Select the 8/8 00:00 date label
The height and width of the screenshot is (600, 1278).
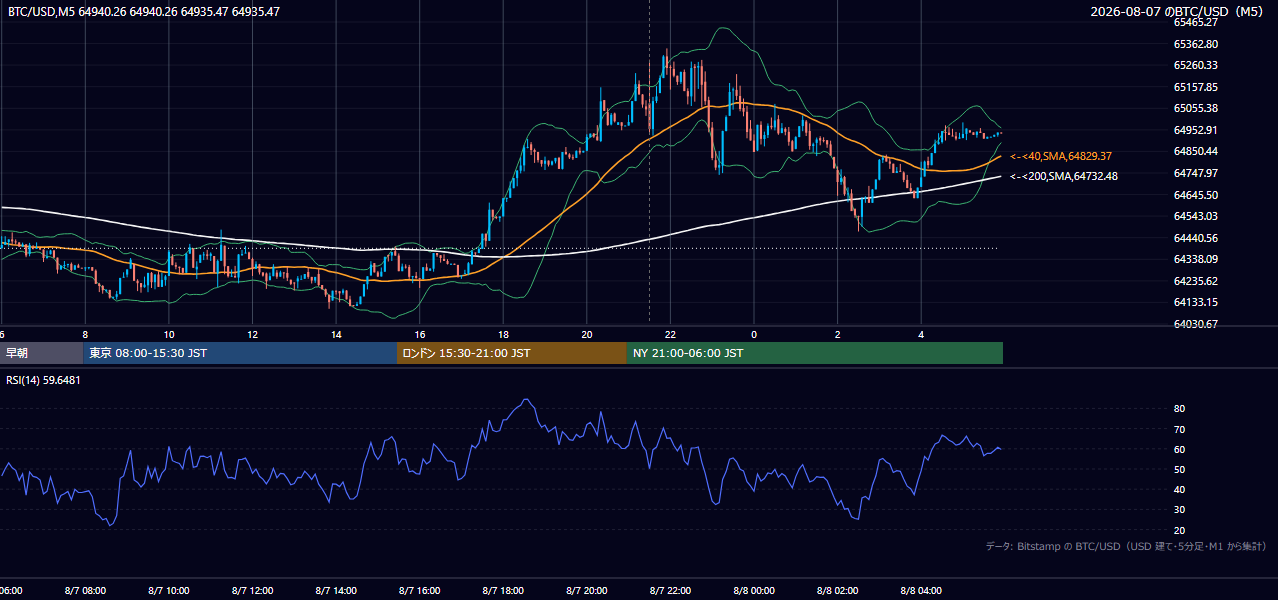click(x=754, y=591)
